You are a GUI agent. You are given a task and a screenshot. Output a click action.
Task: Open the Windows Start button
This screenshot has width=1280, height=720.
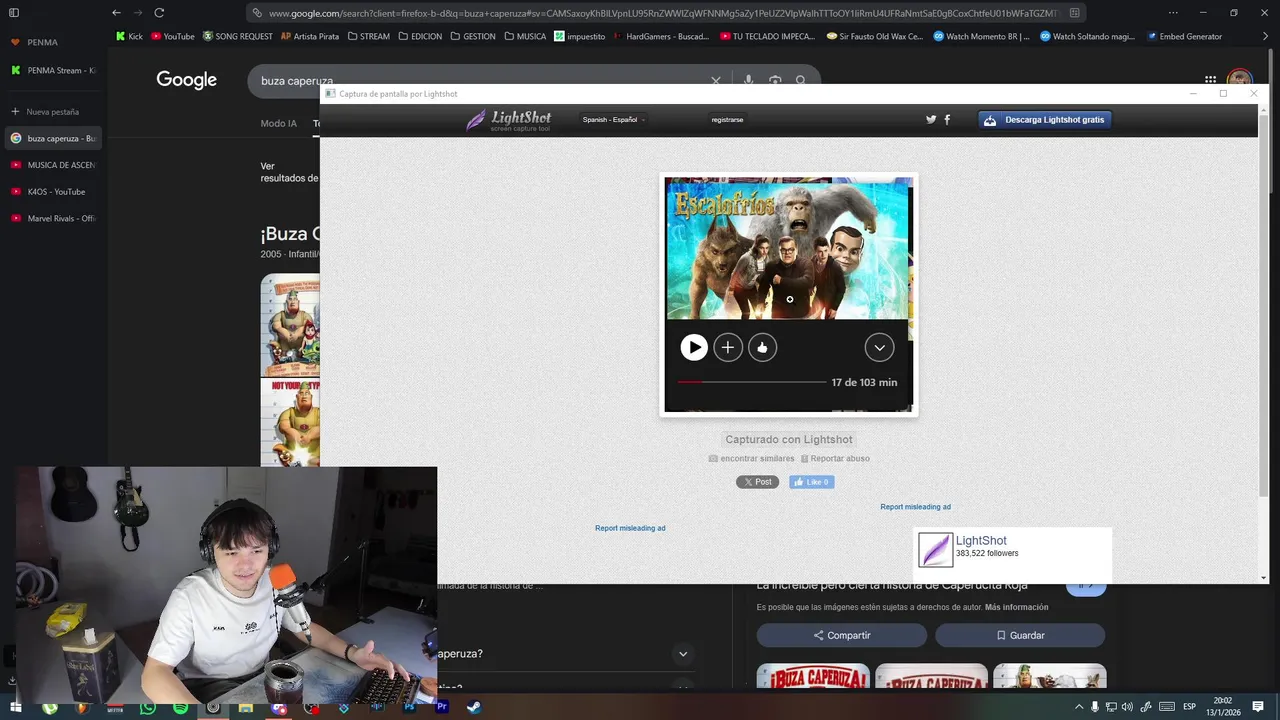(x=15, y=707)
